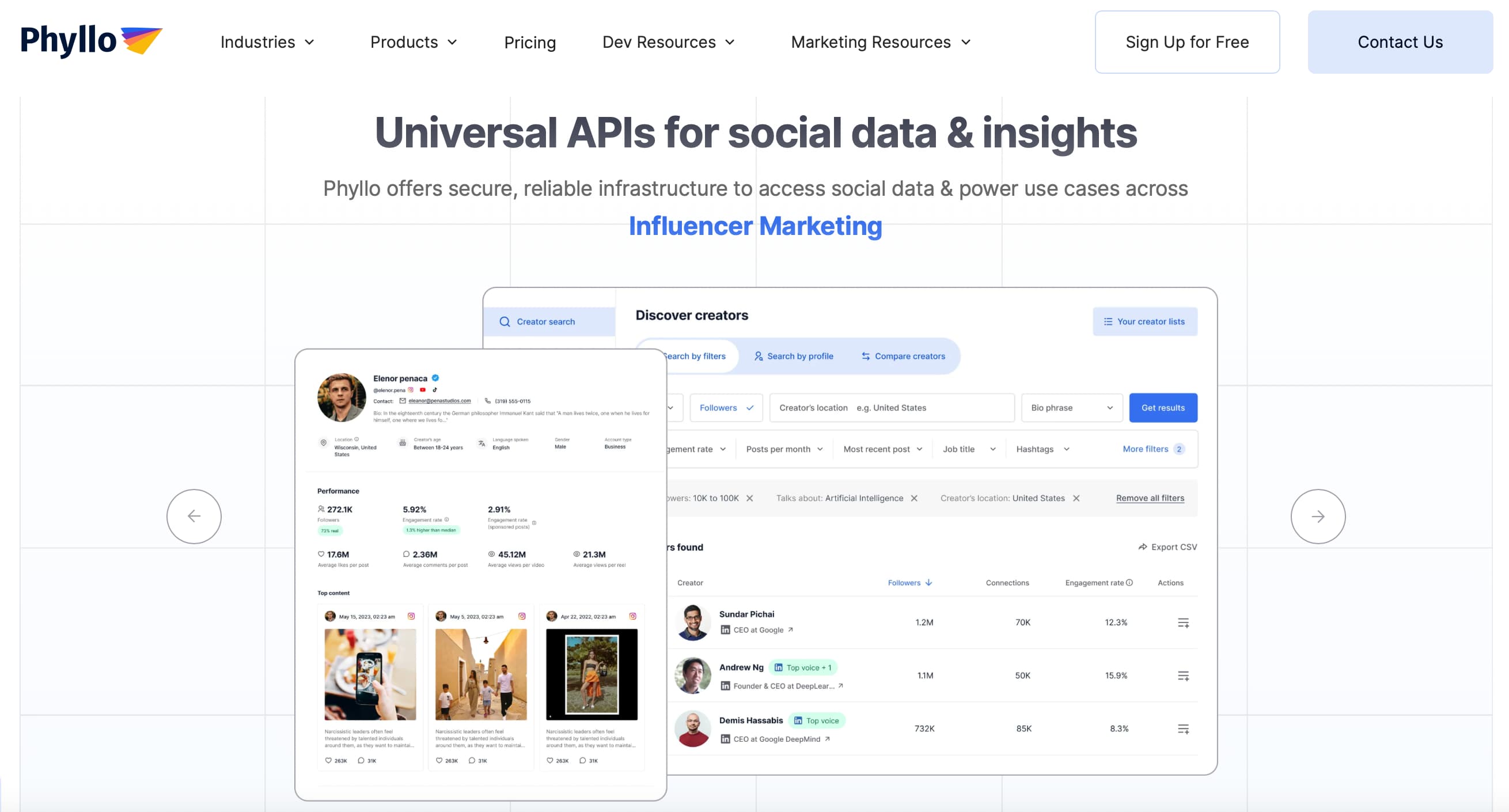
Task: Click the Creator search magnifier icon
Action: tap(505, 322)
